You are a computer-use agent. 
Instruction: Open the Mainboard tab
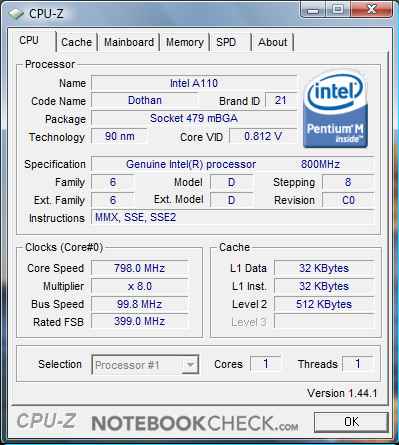pos(129,42)
